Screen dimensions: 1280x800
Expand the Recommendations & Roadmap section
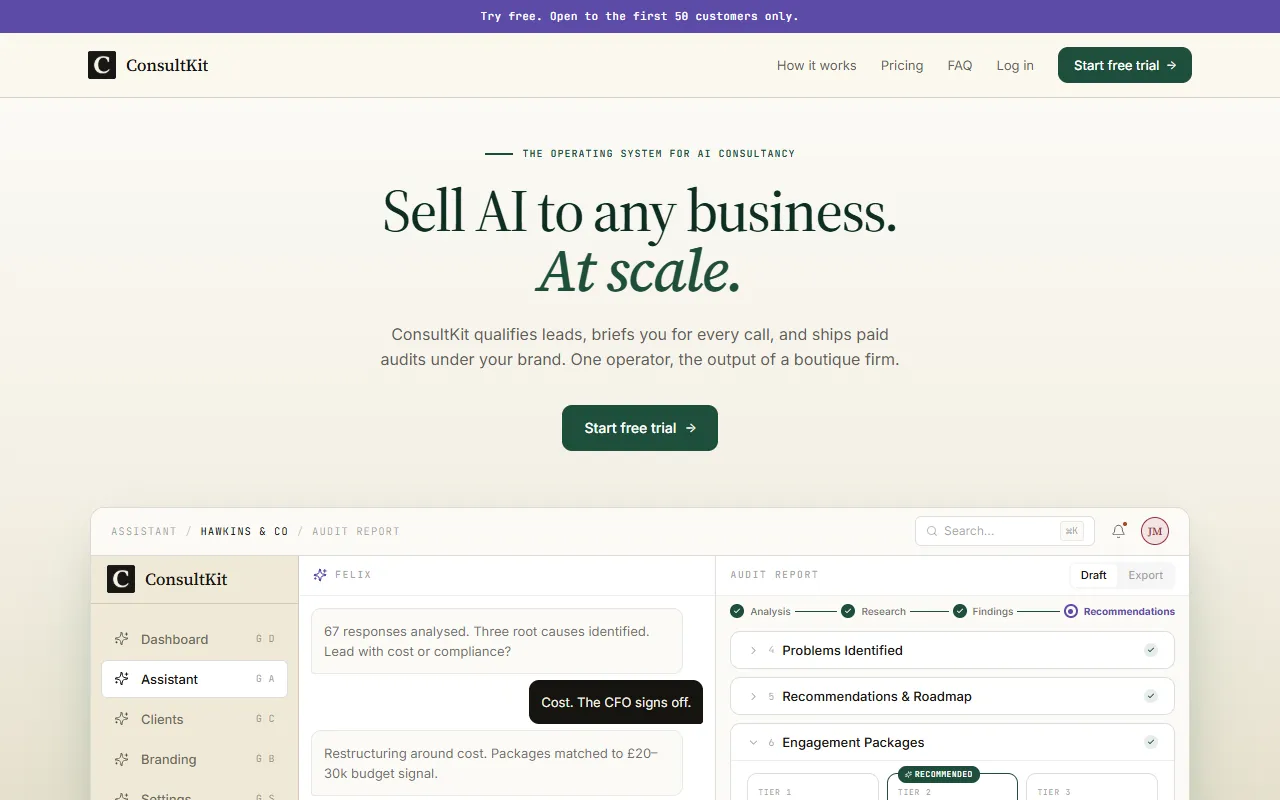click(952, 696)
